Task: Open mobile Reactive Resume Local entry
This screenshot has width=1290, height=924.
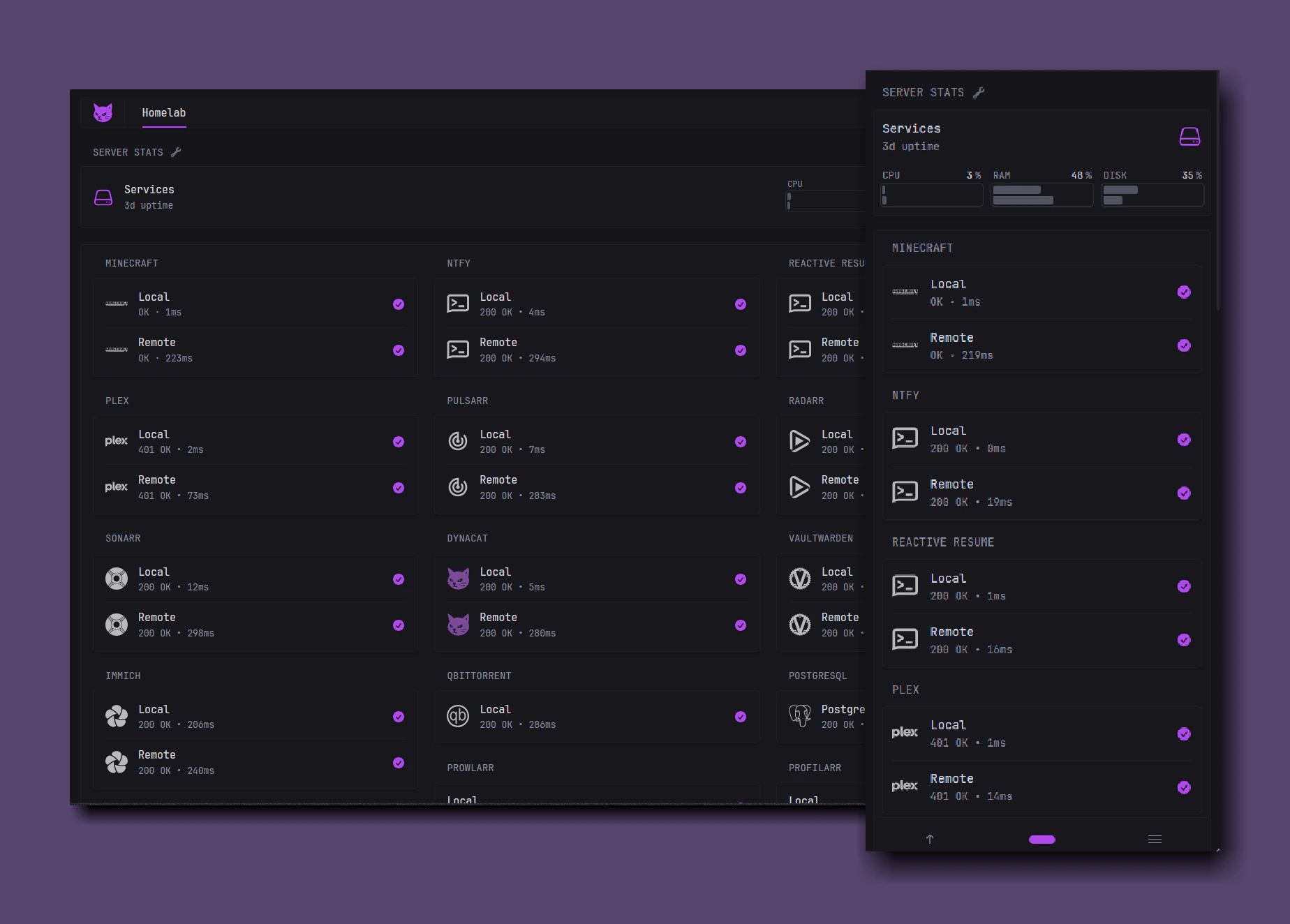Action: 1042,586
